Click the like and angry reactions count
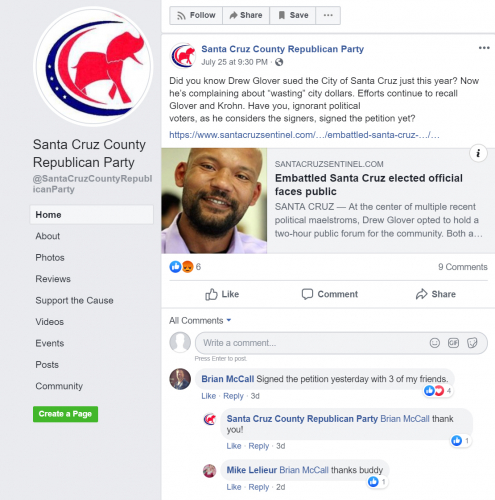 (x=185, y=267)
